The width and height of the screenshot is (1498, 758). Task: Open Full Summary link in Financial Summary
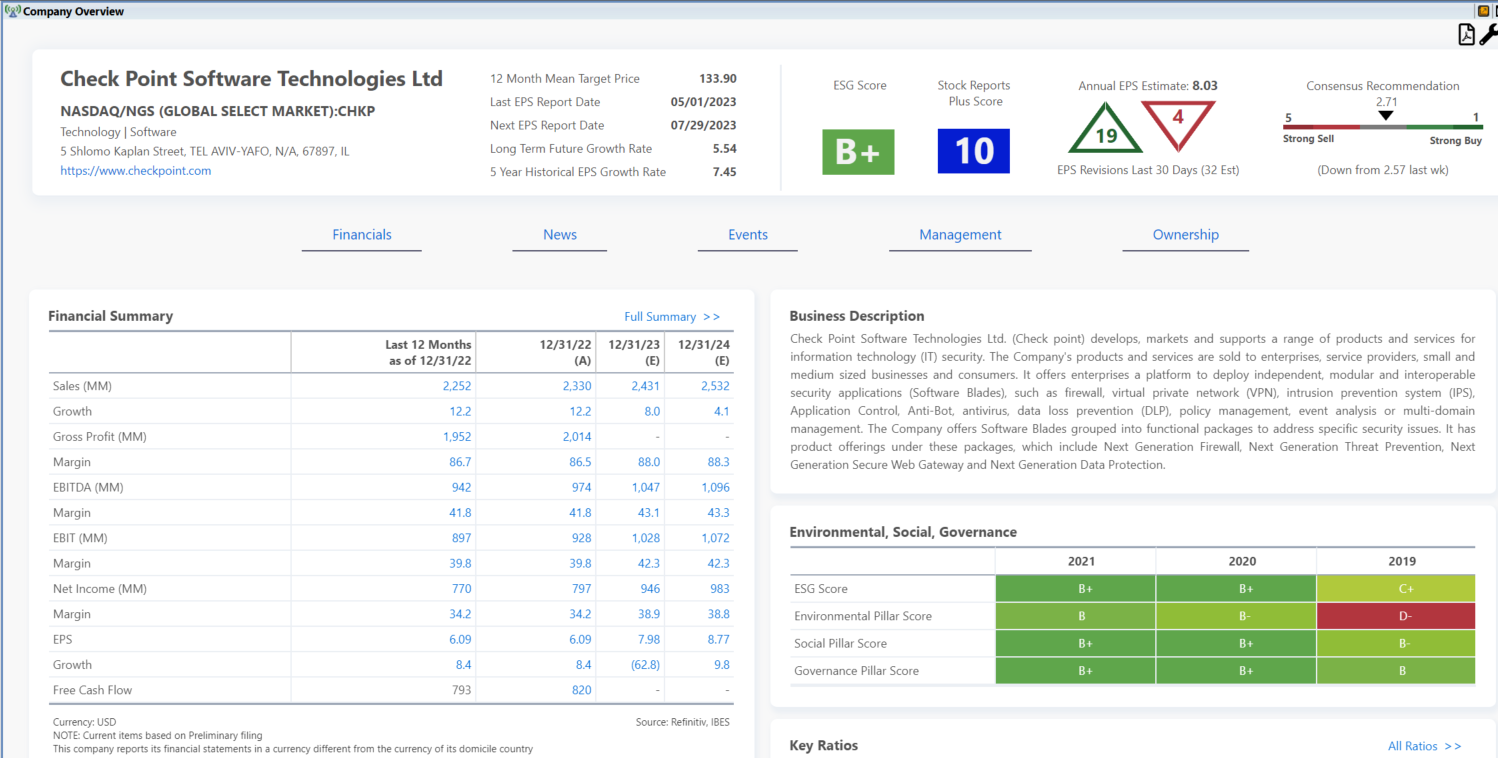pos(672,317)
